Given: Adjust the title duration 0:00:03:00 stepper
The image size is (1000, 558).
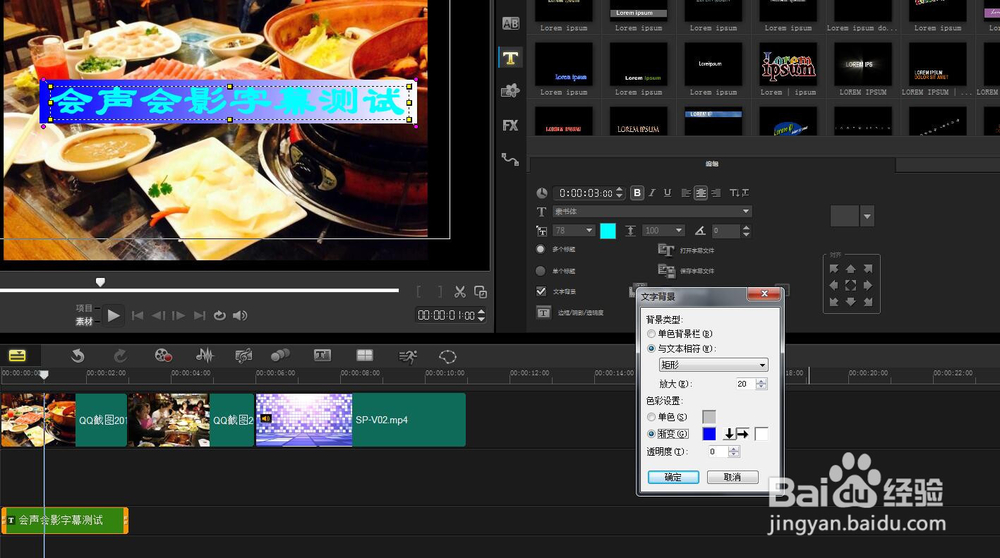Looking at the screenshot, I should [619, 193].
